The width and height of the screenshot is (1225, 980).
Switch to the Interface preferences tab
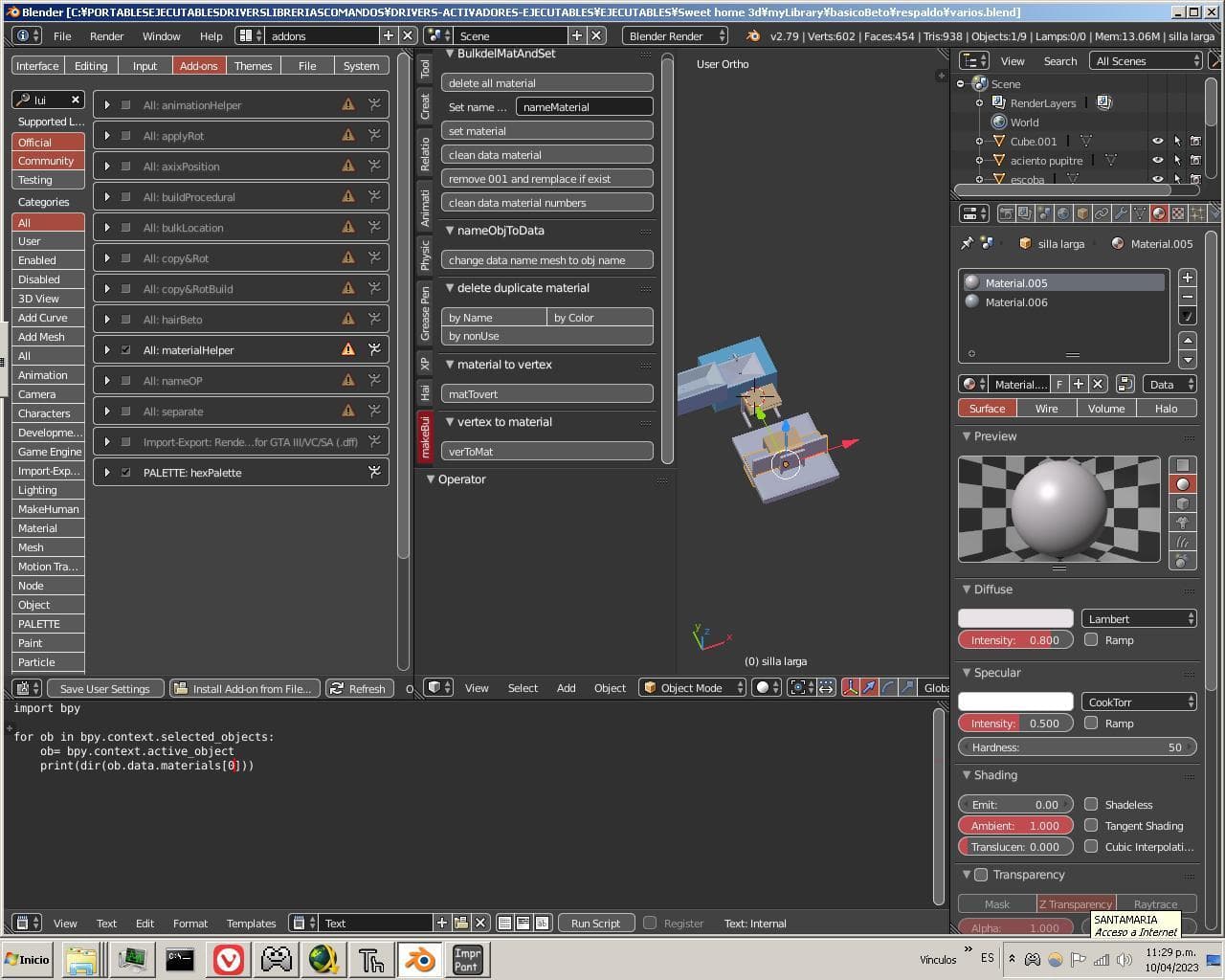coord(37,65)
